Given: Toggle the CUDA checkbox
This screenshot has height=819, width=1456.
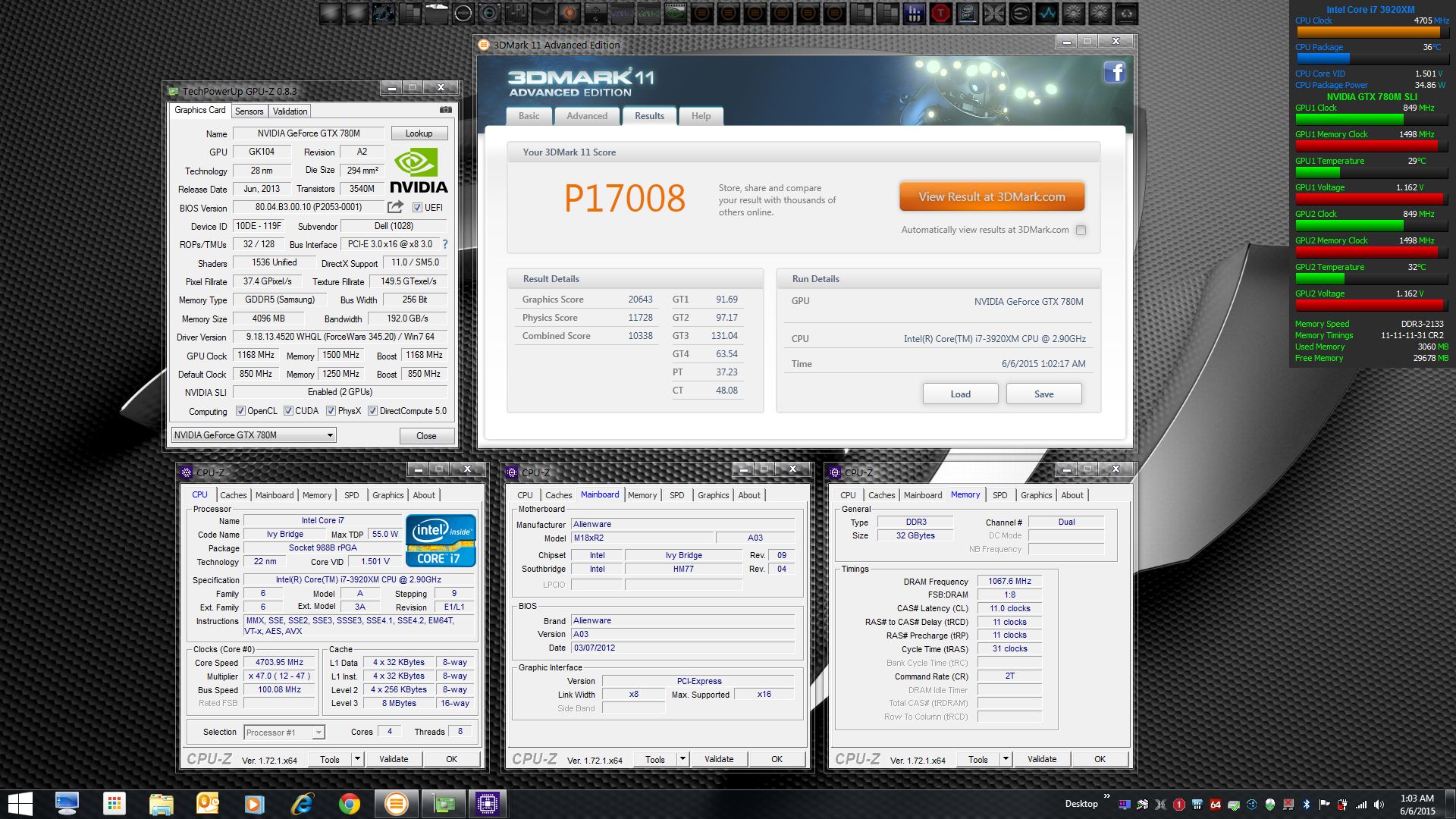Looking at the screenshot, I should (x=288, y=411).
